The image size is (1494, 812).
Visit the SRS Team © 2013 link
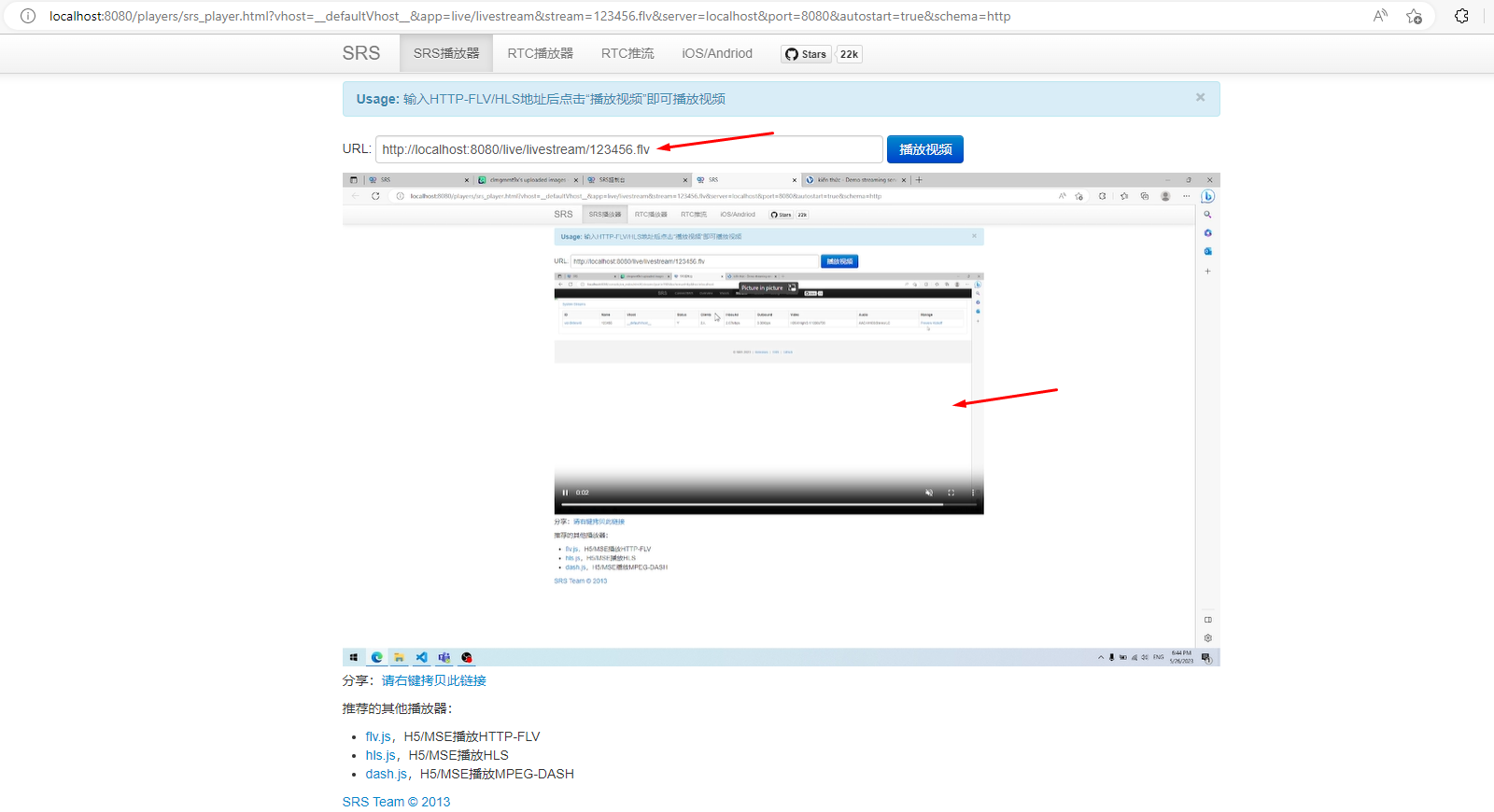pos(396,802)
